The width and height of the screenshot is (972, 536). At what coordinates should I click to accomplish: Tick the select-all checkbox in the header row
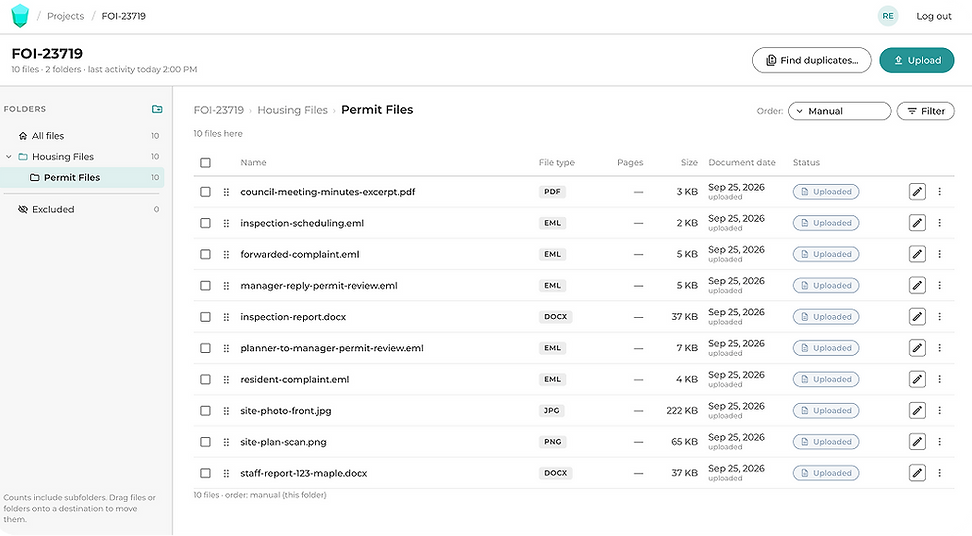pyautogui.click(x=205, y=162)
